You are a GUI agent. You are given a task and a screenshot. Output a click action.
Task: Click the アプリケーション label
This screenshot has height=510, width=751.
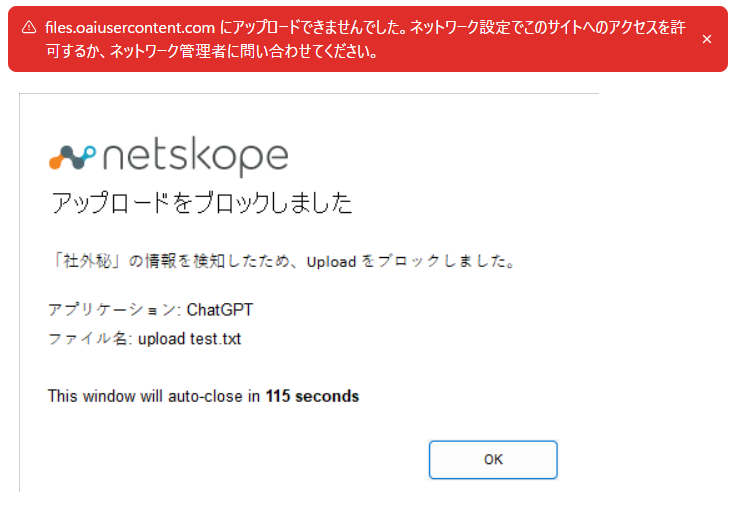click(x=112, y=309)
